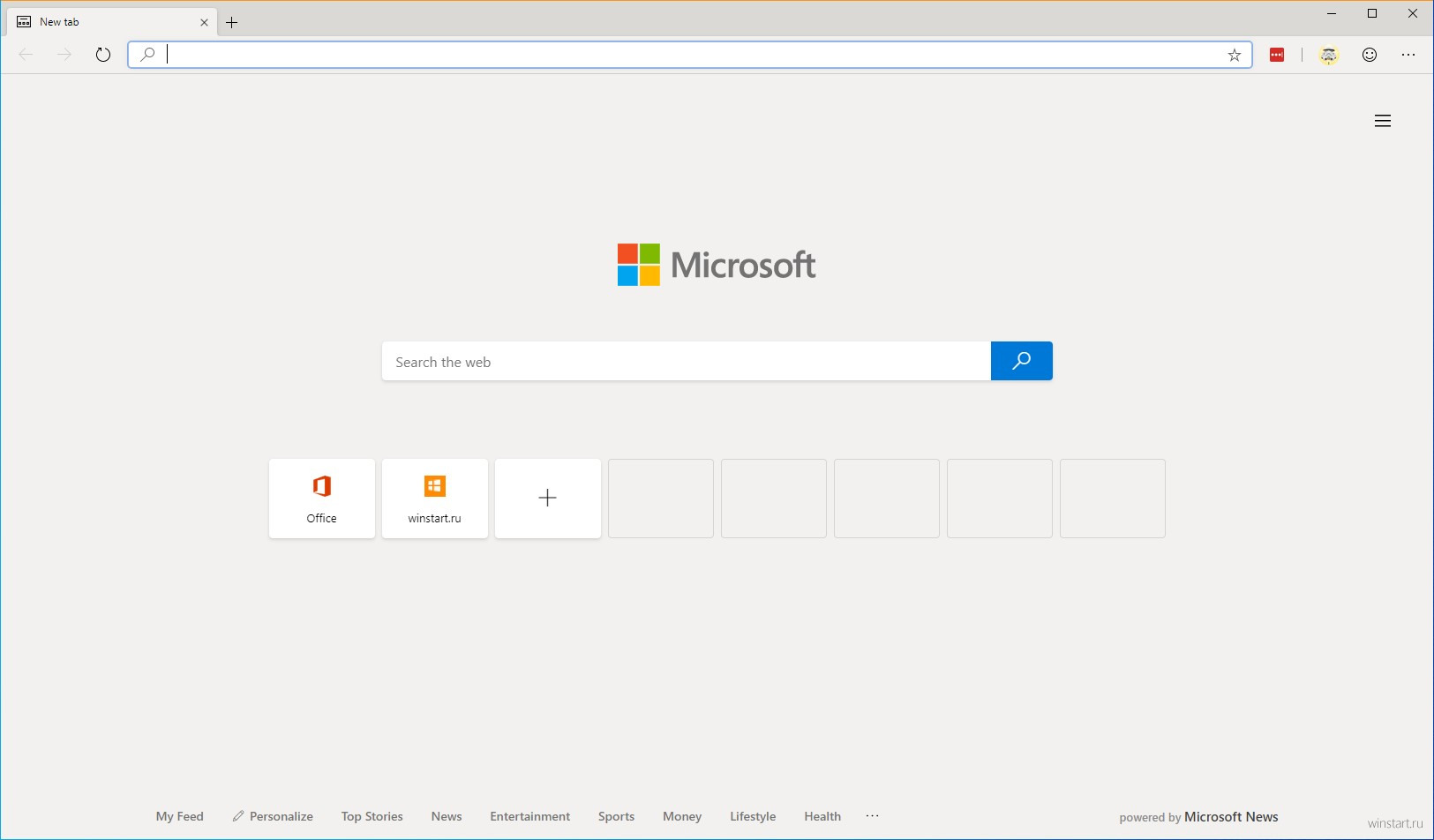Open the Lifestyle category

pos(753,816)
